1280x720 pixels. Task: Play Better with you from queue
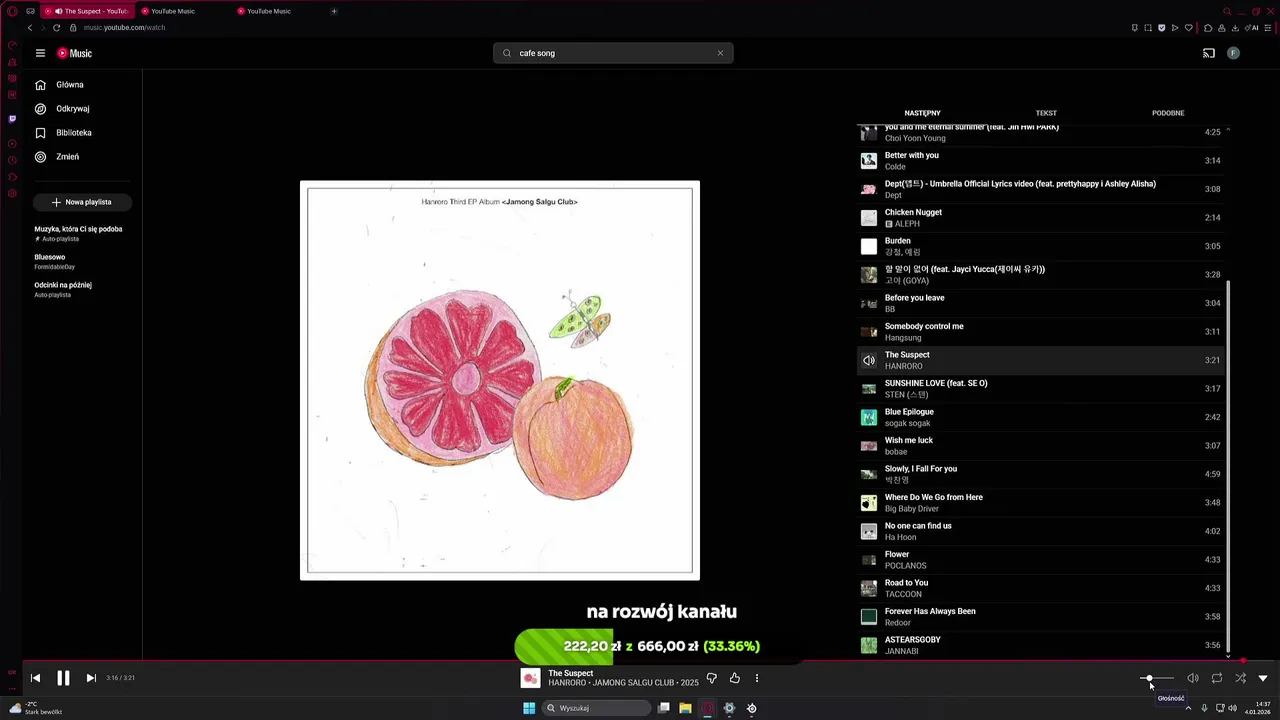(1041, 161)
